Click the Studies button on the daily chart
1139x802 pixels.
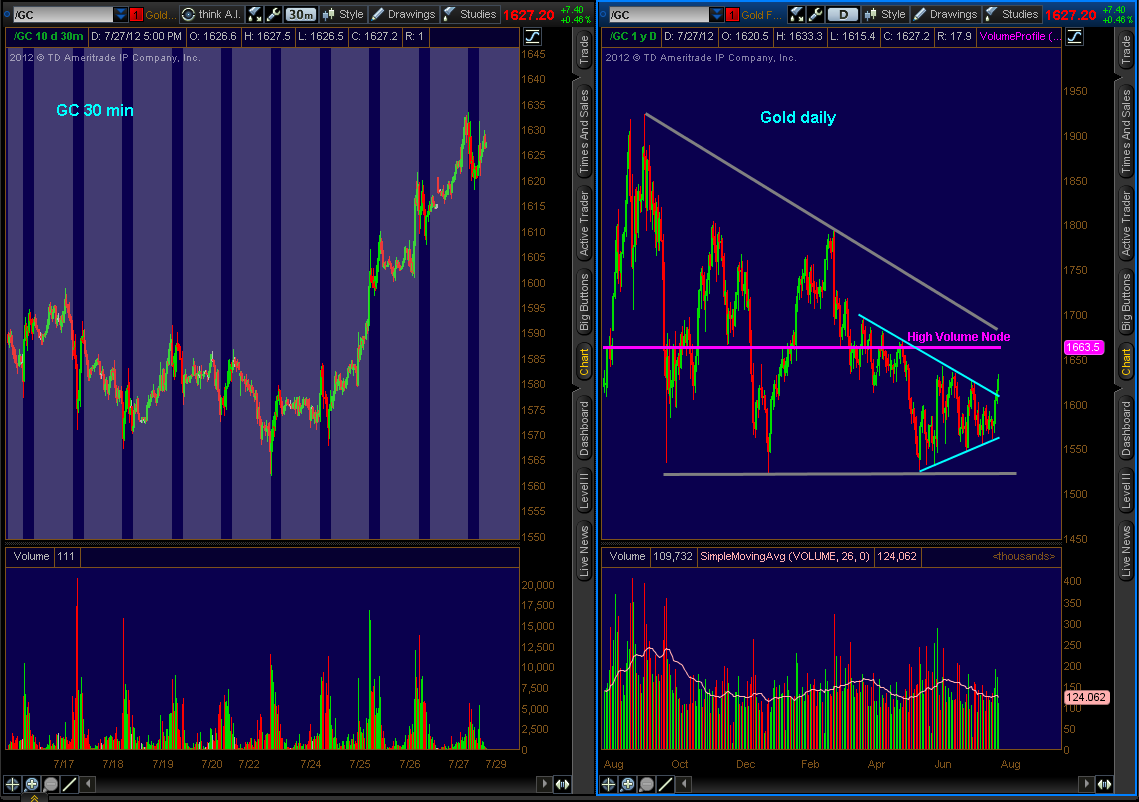pos(1011,14)
